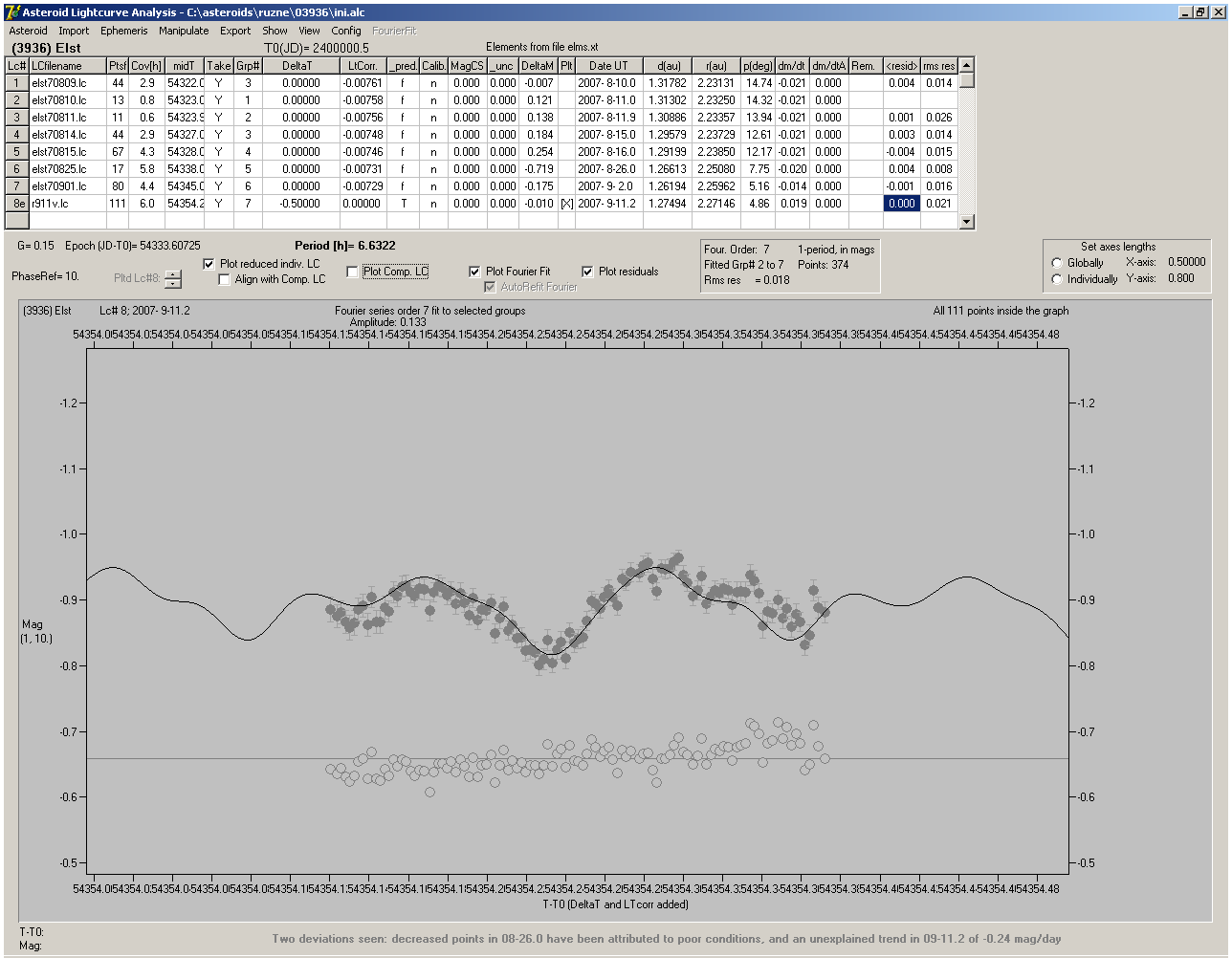This screenshot has width=1232, height=958.
Task: Open the Export menu
Action: coord(235,31)
